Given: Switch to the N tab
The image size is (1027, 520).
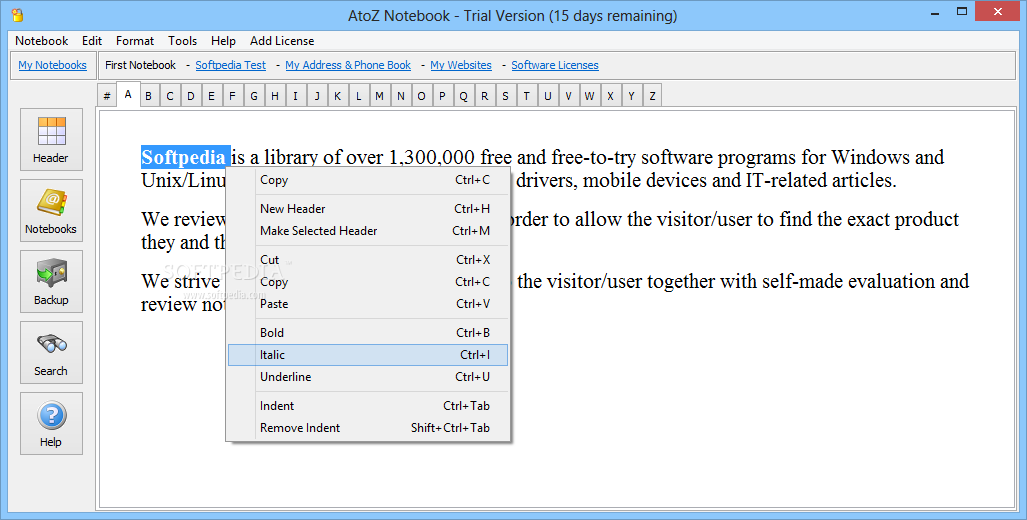Looking at the screenshot, I should click(x=400, y=96).
